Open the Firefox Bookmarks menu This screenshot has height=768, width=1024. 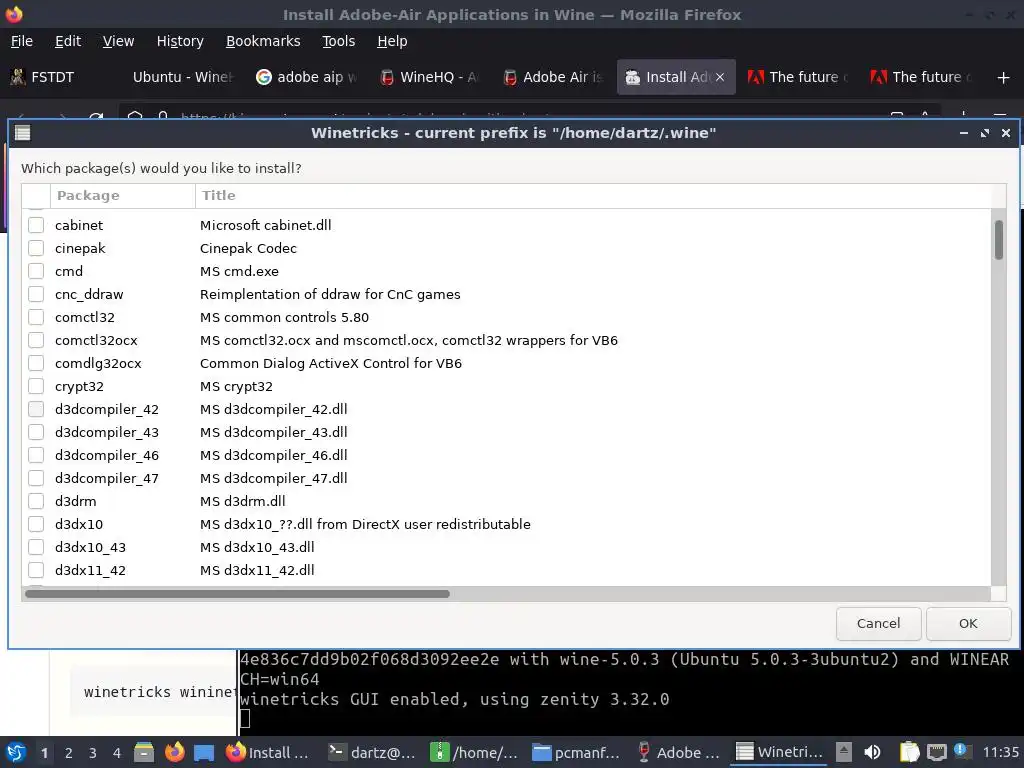pyautogui.click(x=263, y=41)
